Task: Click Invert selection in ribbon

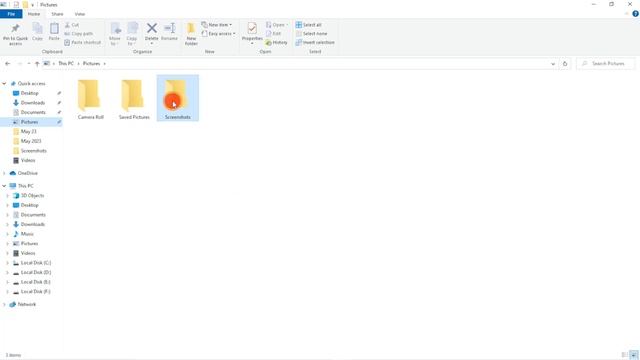Action: click(315, 42)
